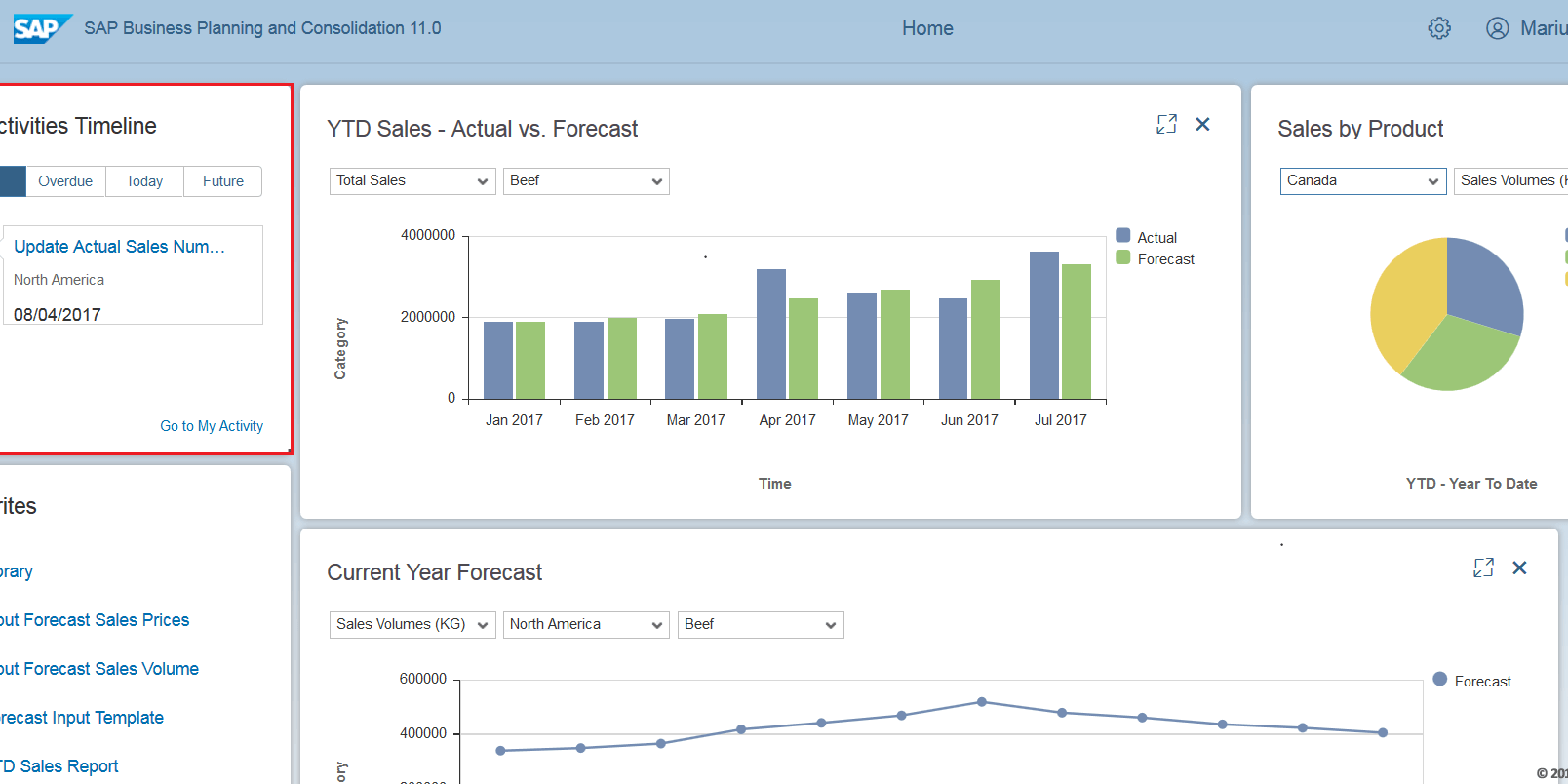Open Update Actual Sales Num activity
Screen dimensions: 1568x784
click(x=119, y=247)
